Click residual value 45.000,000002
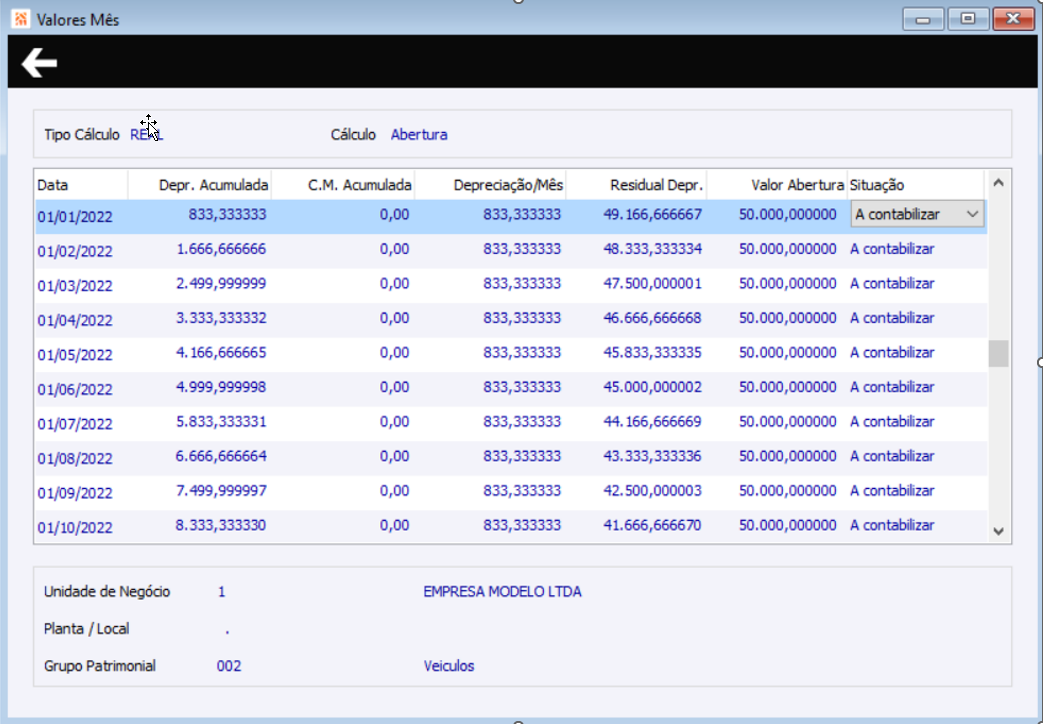The height and width of the screenshot is (724, 1043). 653,387
